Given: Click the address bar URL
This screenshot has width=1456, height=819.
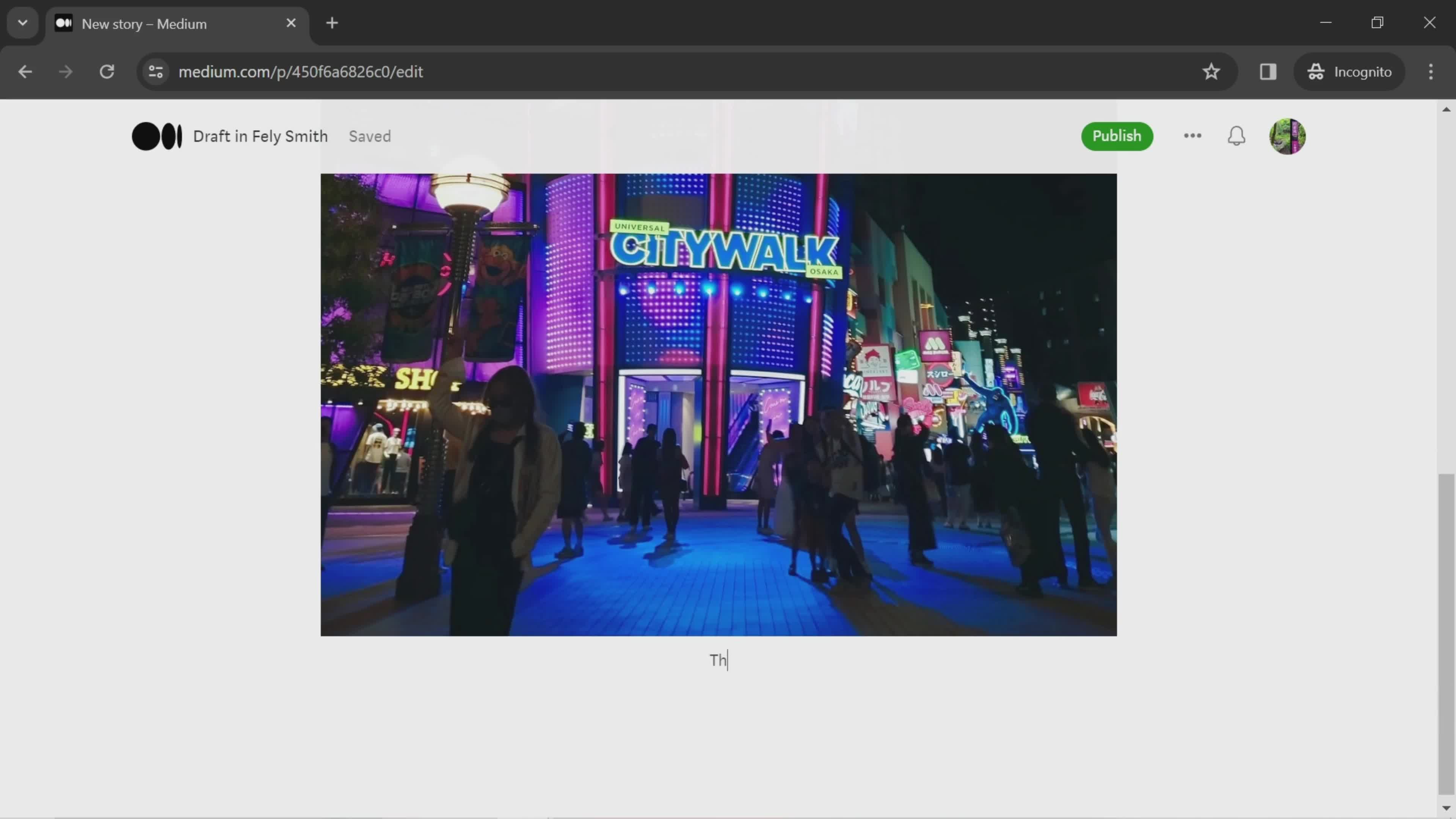Looking at the screenshot, I should 300,72.
